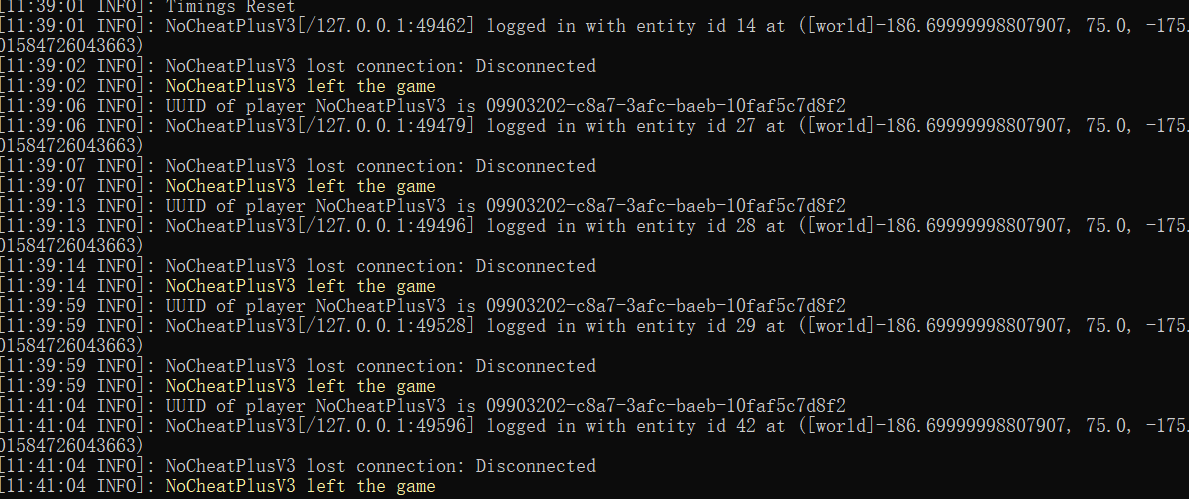Click the "entity id 42" login text

point(699,426)
